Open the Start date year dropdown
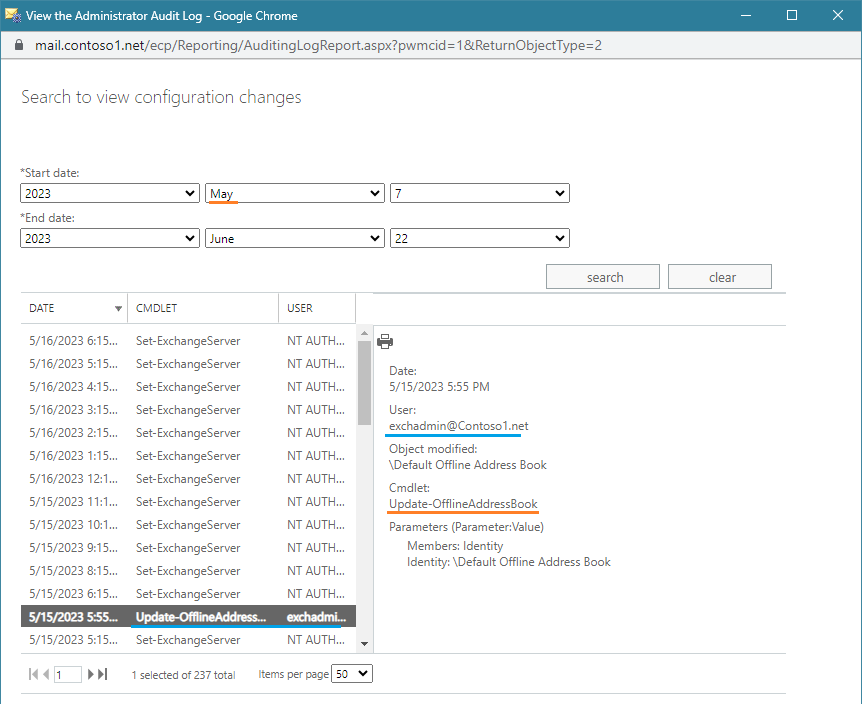The width and height of the screenshot is (862, 704). pos(110,193)
